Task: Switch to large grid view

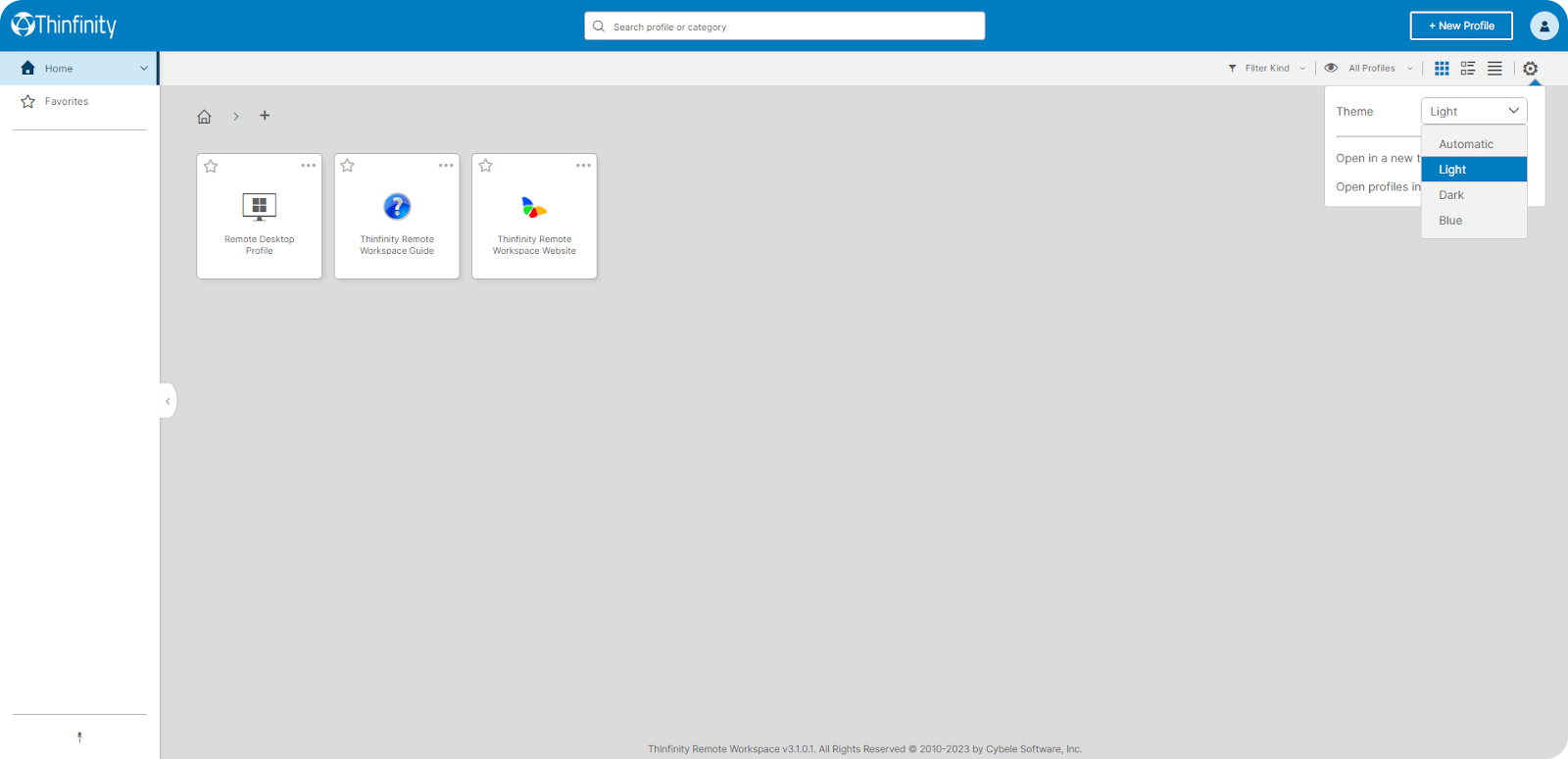Action: 1442,69
